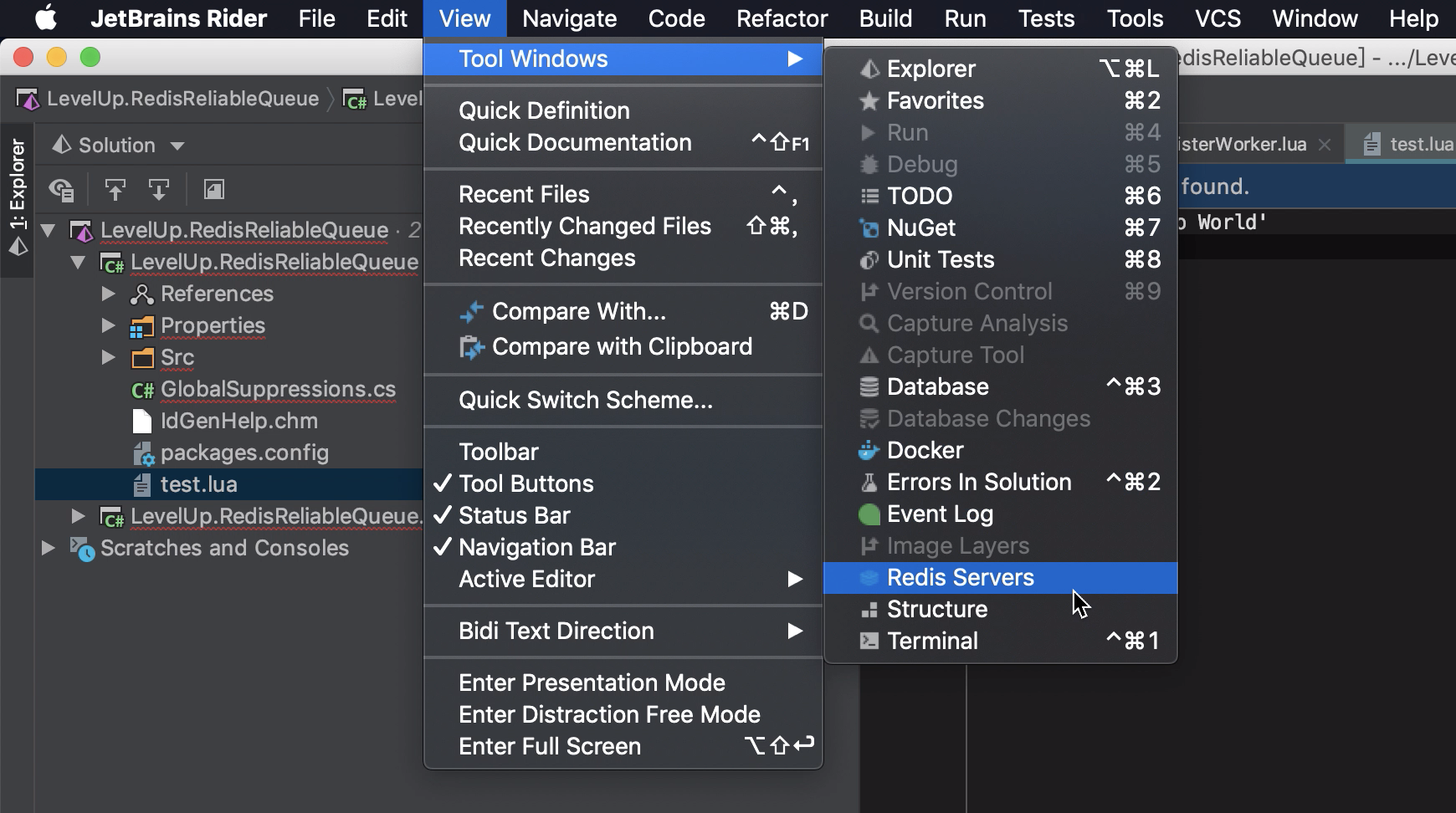Screen dimensions: 1456x813
Task: Choose Recent Files menu item
Action: pos(623,194)
